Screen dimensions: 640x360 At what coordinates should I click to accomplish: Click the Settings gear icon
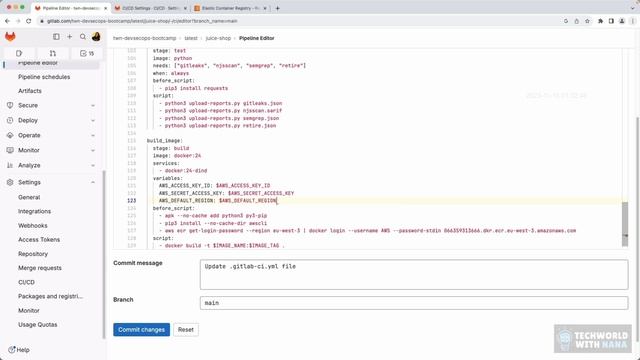(x=10, y=182)
